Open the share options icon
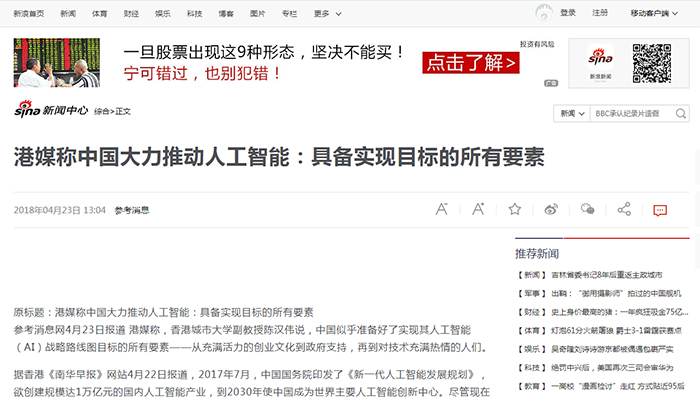The image size is (700, 400). pyautogui.click(x=624, y=209)
